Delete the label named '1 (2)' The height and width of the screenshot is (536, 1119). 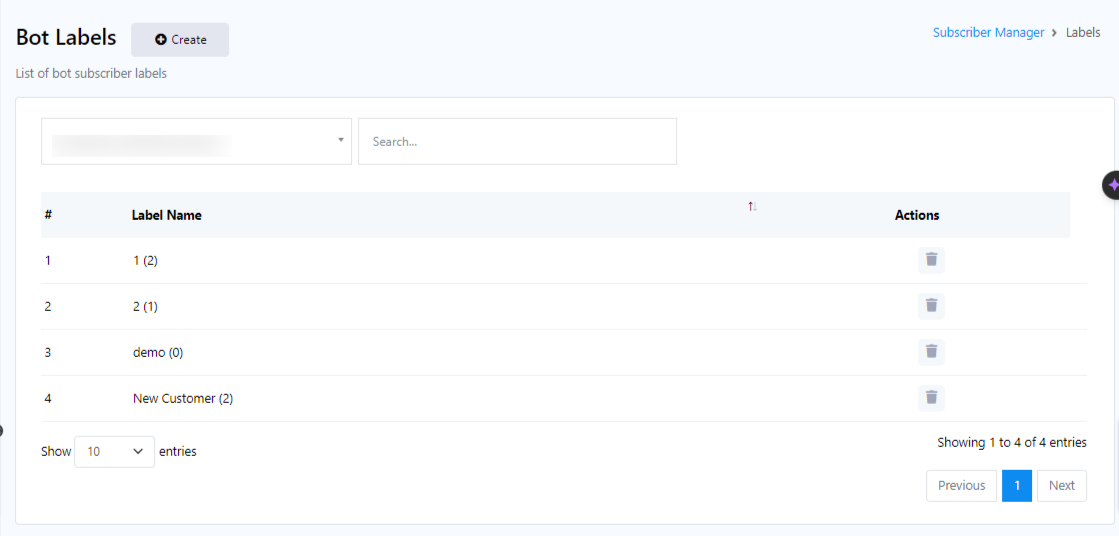[931, 260]
